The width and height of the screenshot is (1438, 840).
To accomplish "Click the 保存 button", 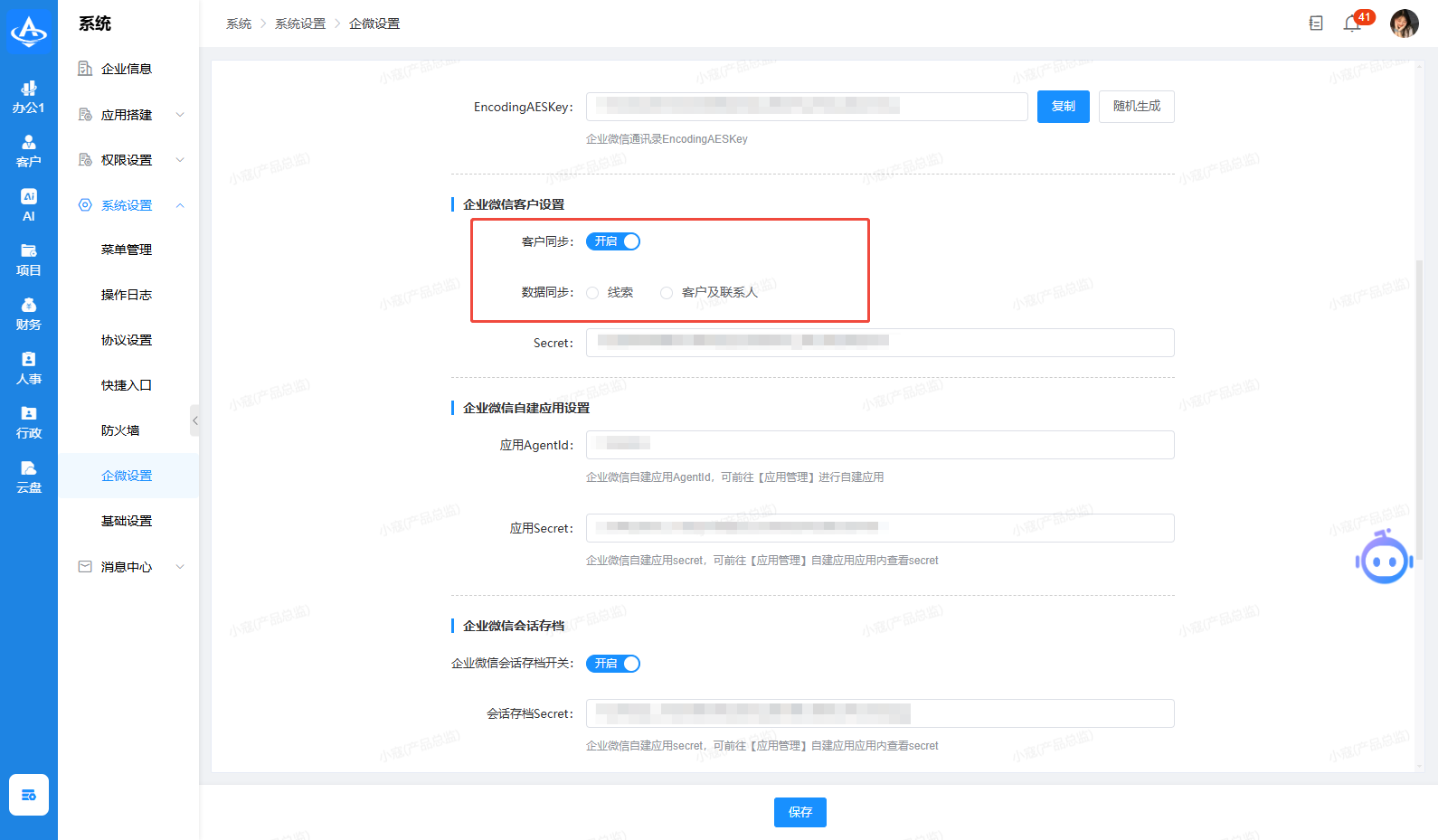I will [800, 812].
